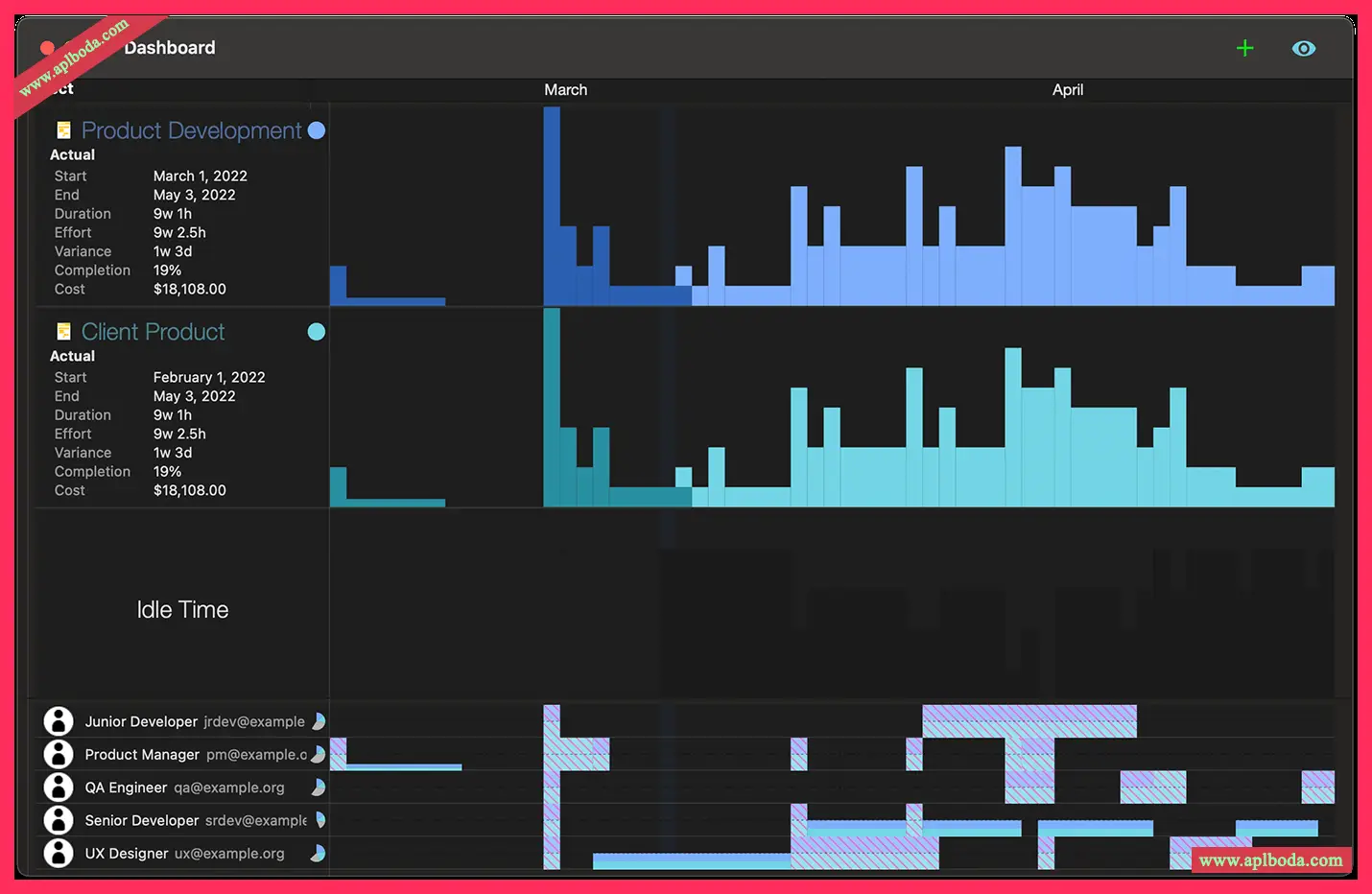Select the cyan Client Product color dot
This screenshot has width=1372, height=894.
(317, 332)
